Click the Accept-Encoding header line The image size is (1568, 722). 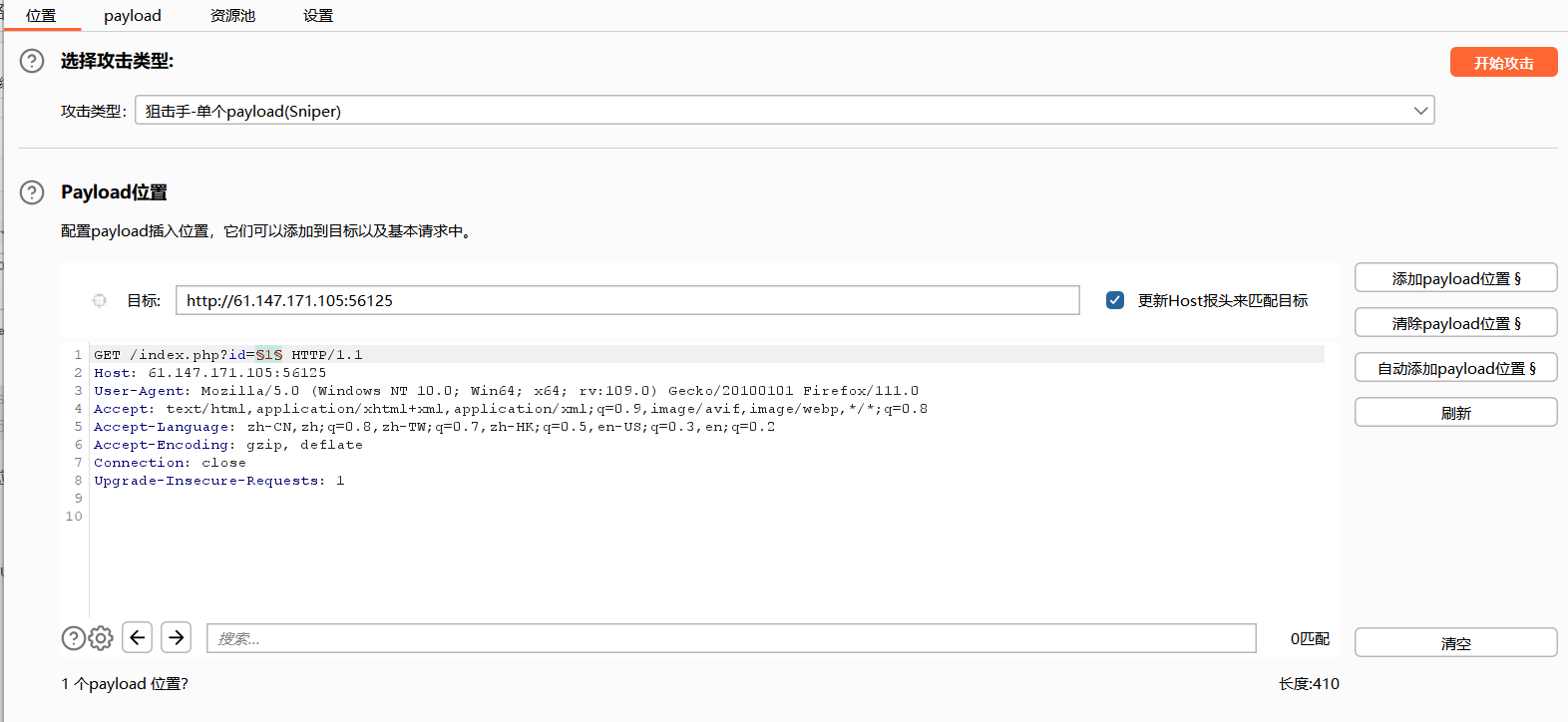[x=228, y=445]
